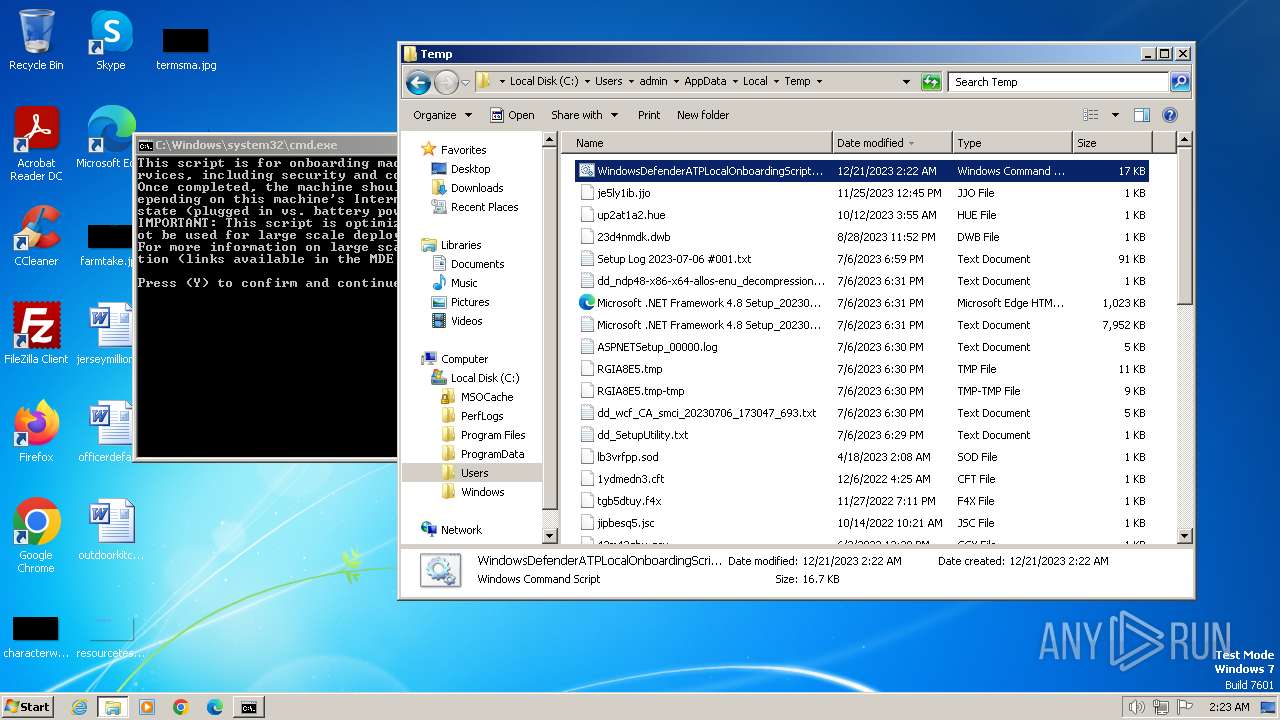Select Local Disk (C:) in tree
This screenshot has width=1280, height=720.
tap(485, 378)
